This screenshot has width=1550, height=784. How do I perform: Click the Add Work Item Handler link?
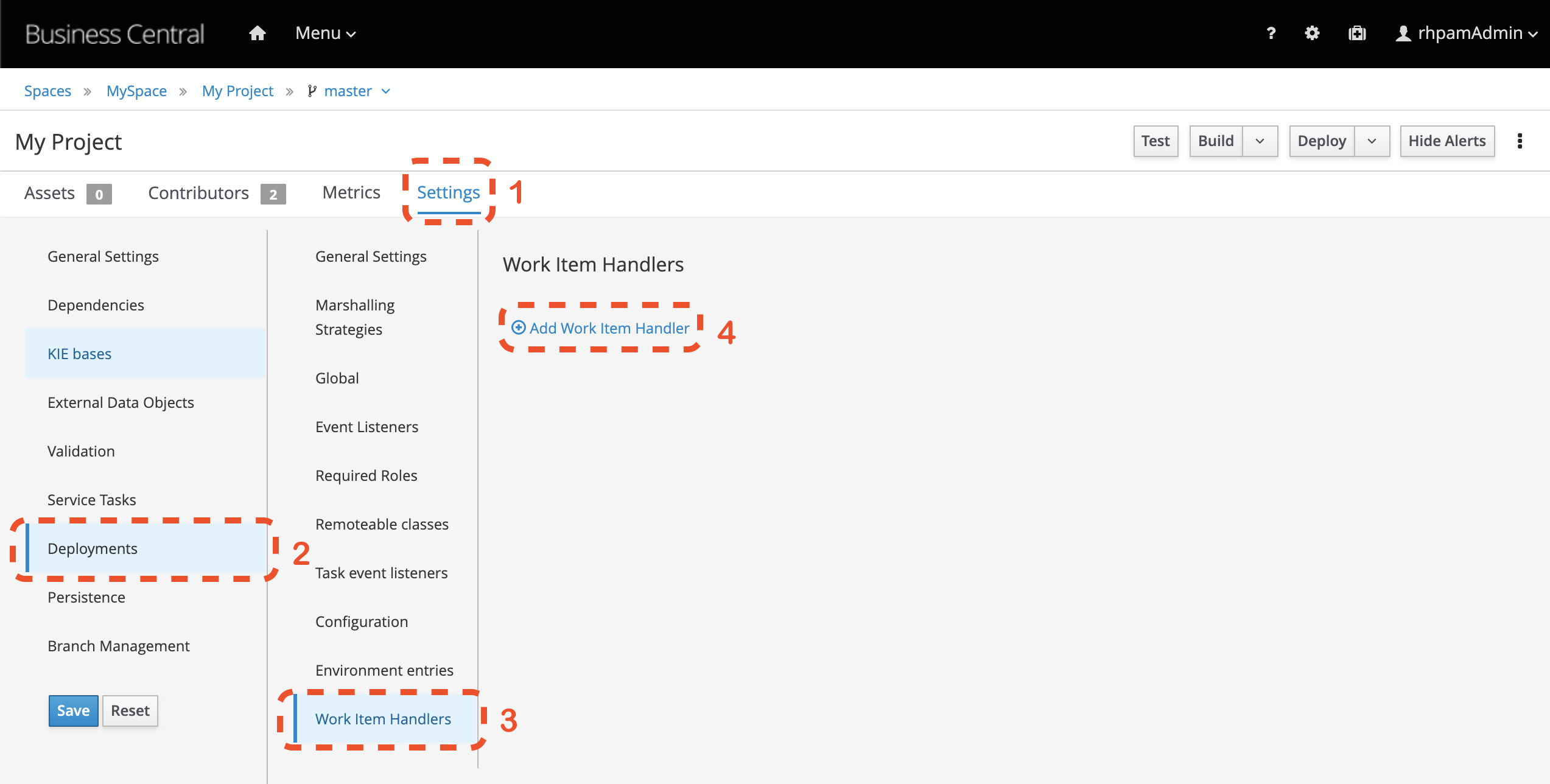coord(607,327)
